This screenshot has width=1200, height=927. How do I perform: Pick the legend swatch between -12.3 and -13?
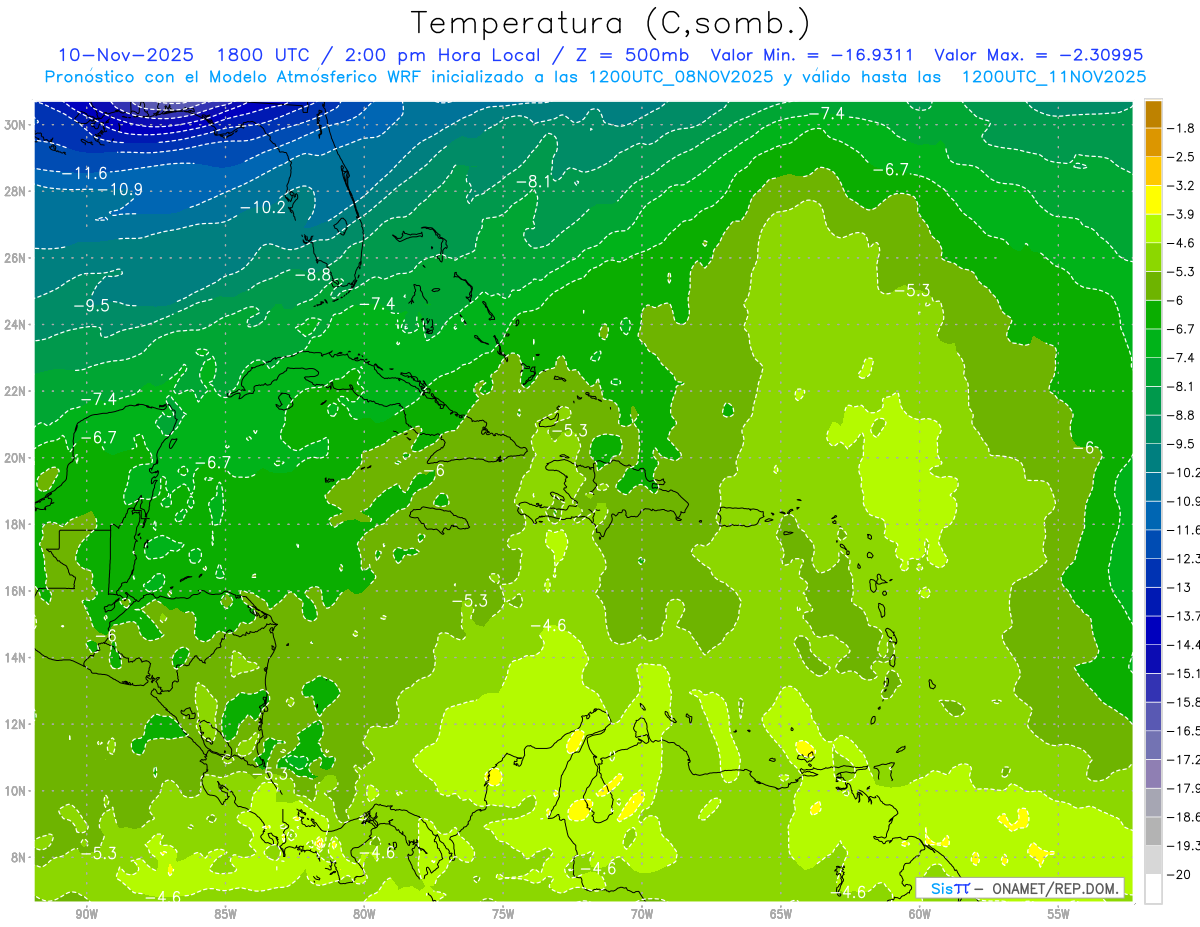tap(1153, 573)
